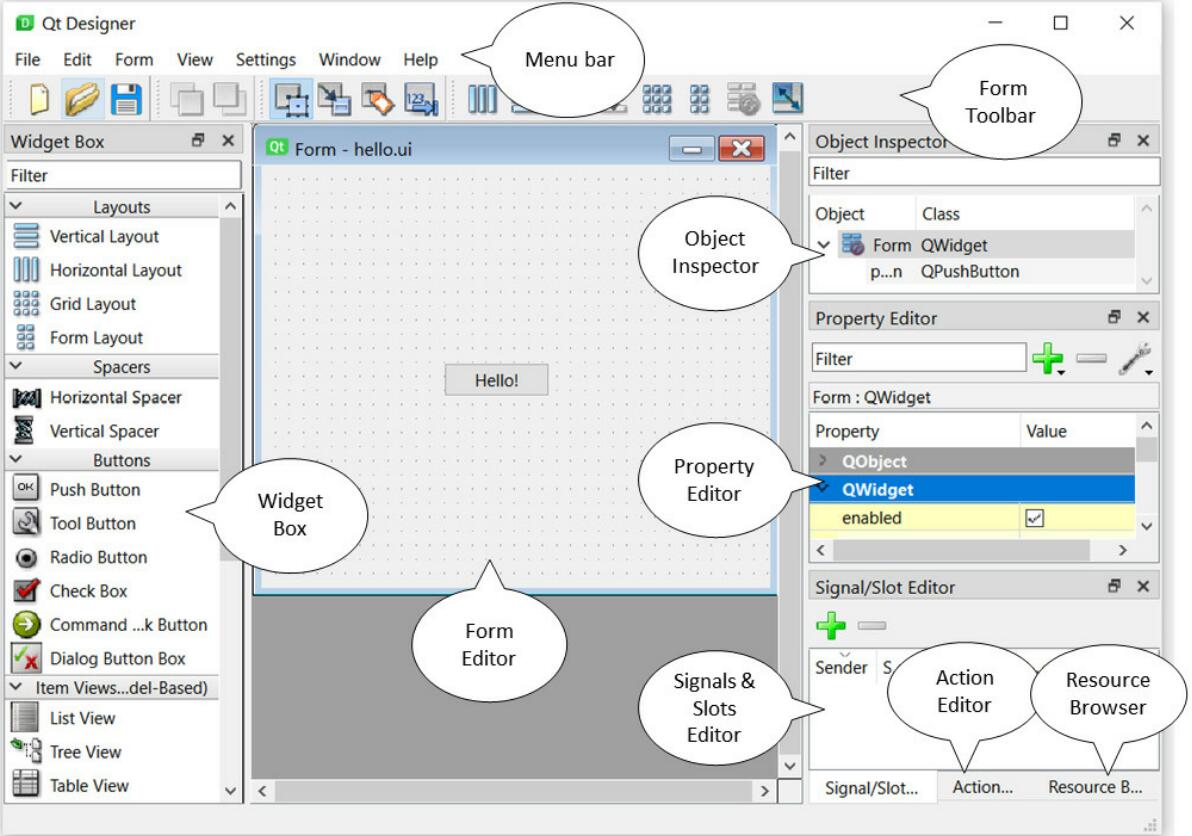Select the Grid Layout widget
This screenshot has width=1192, height=836.
pyautogui.click(x=93, y=304)
